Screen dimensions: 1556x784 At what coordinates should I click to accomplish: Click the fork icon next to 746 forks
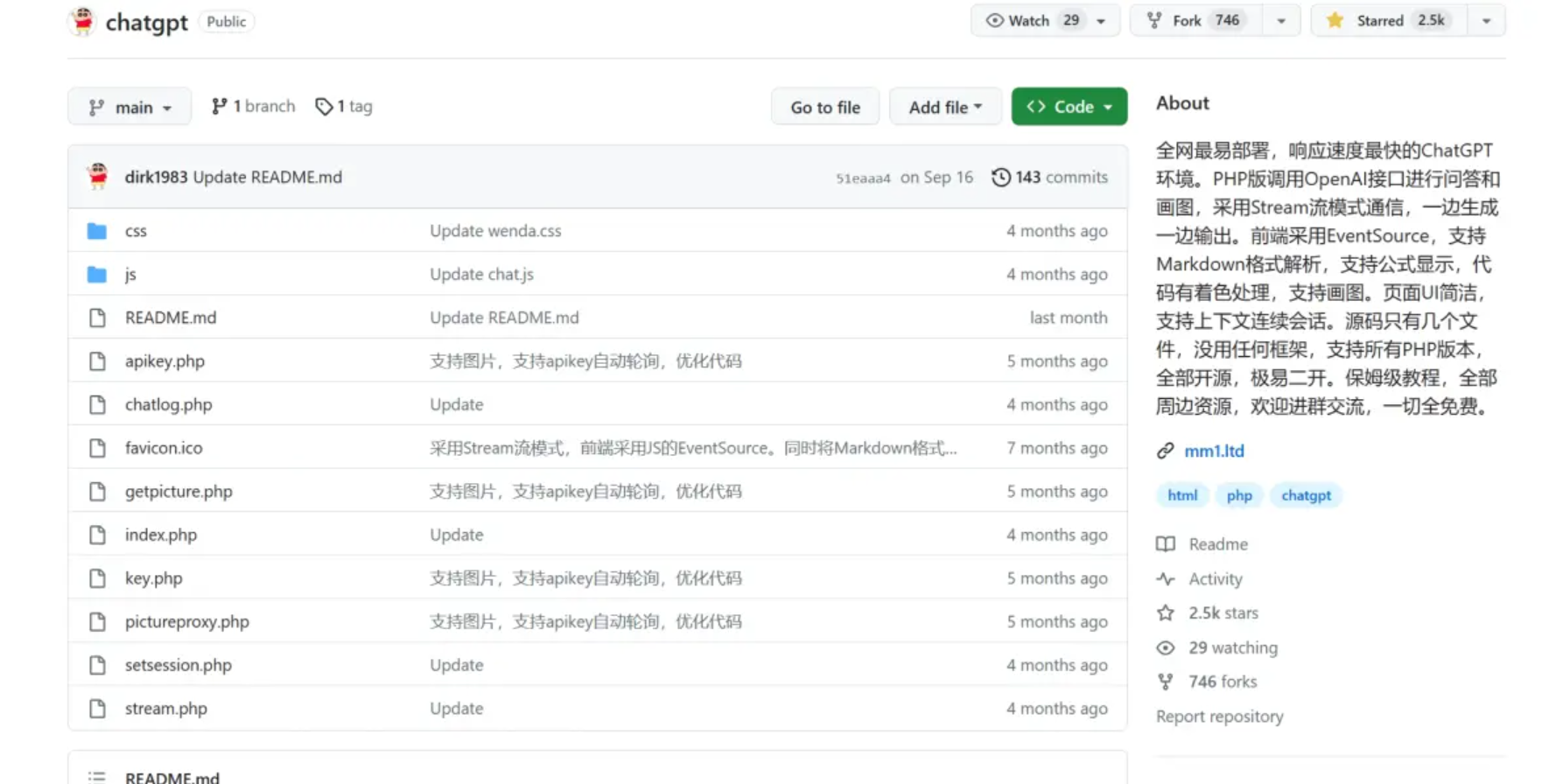click(x=1166, y=682)
